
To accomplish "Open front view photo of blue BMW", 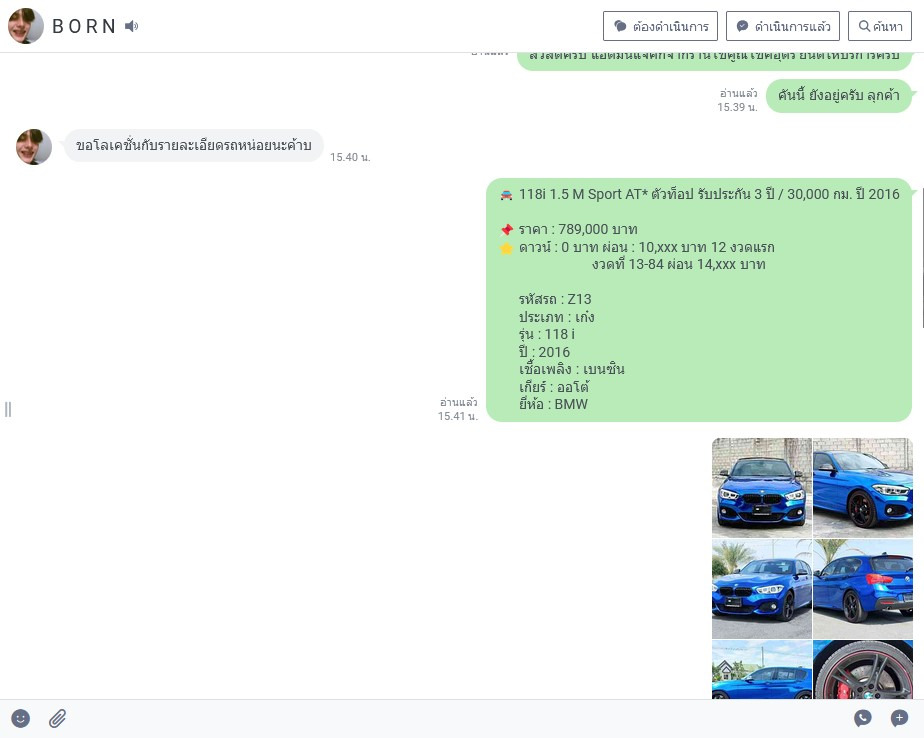I will pos(761,487).
